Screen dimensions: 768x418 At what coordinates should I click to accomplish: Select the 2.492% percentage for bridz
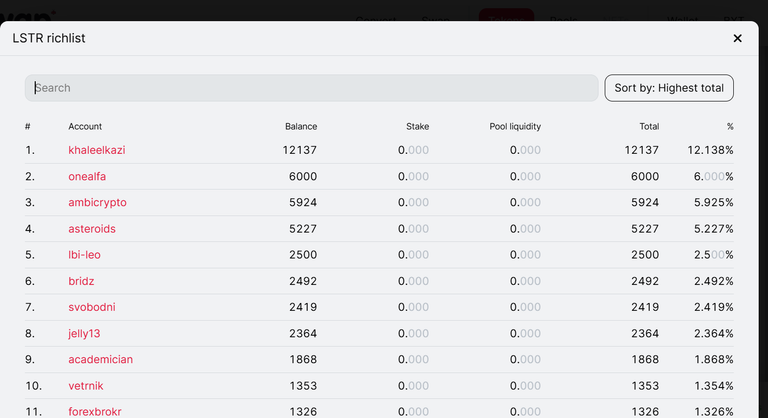(x=714, y=281)
